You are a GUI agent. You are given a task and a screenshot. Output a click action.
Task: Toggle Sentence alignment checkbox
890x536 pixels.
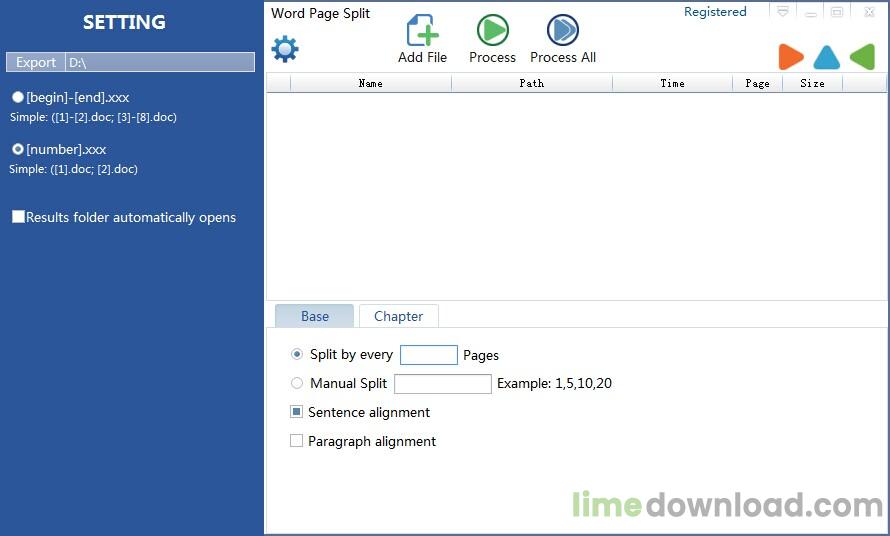coord(296,412)
